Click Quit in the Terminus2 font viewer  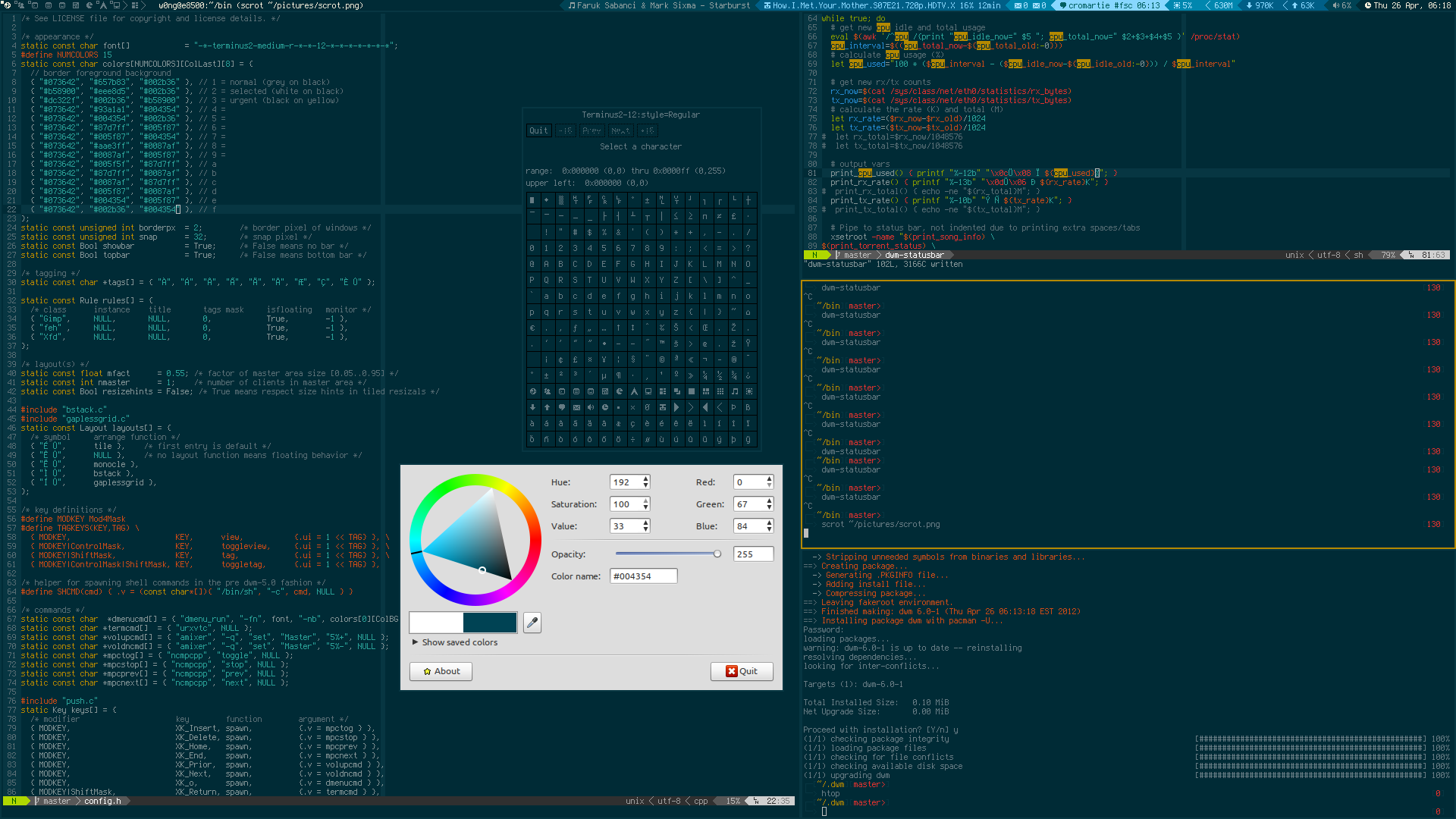click(x=538, y=130)
